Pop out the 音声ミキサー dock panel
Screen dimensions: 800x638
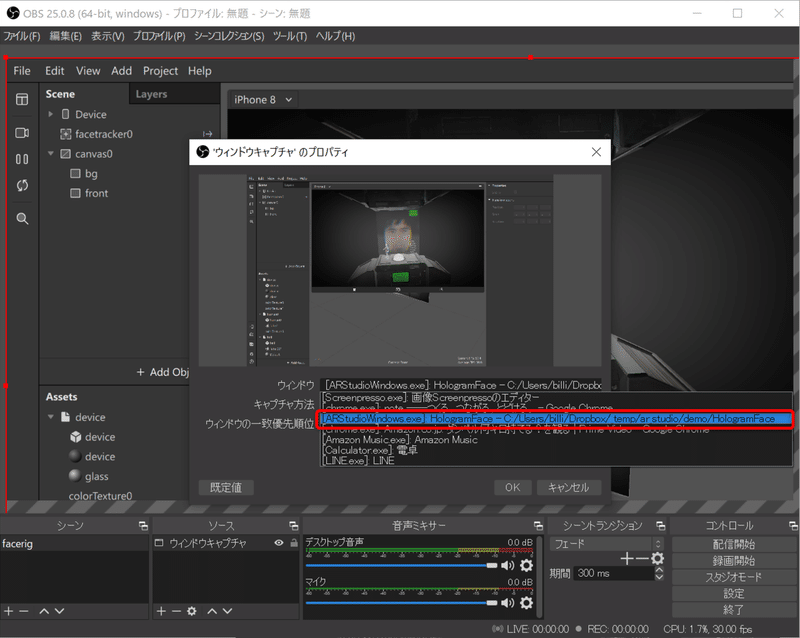[538, 526]
